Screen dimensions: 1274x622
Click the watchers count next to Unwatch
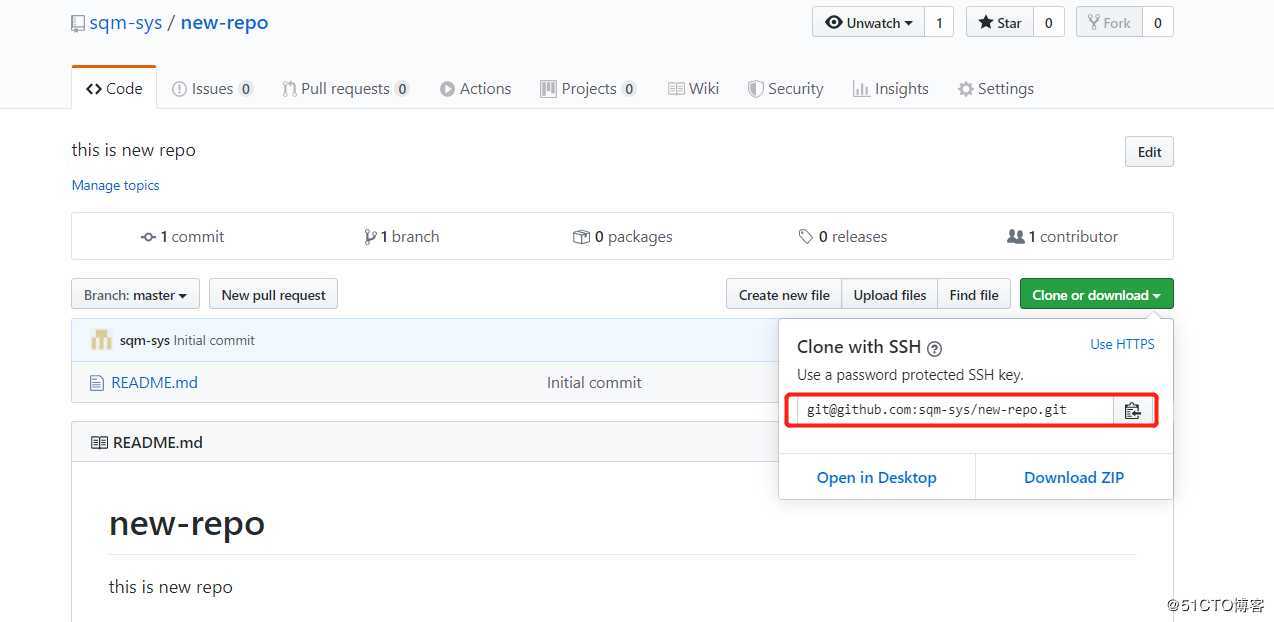939,22
